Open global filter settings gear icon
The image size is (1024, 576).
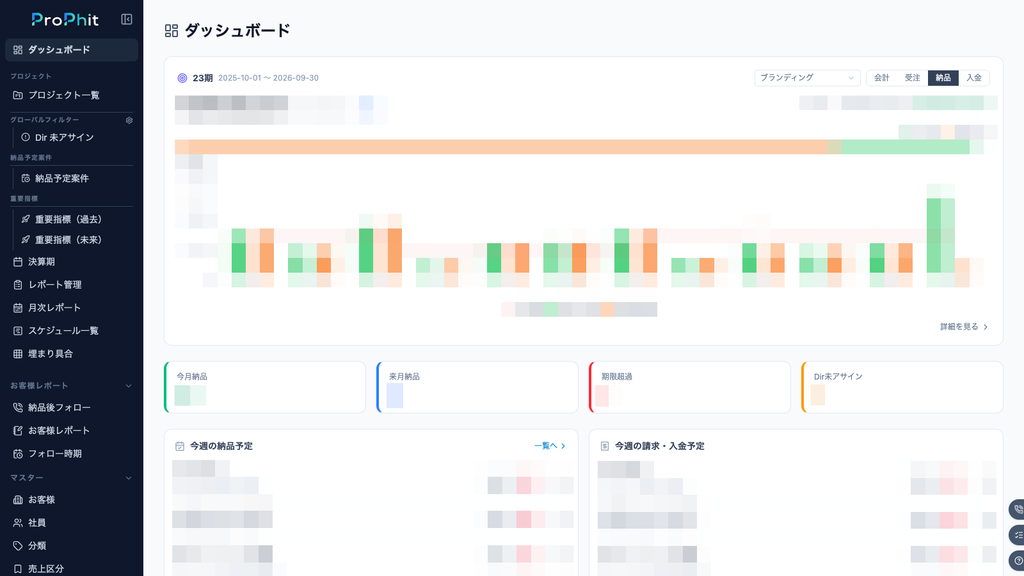point(129,120)
